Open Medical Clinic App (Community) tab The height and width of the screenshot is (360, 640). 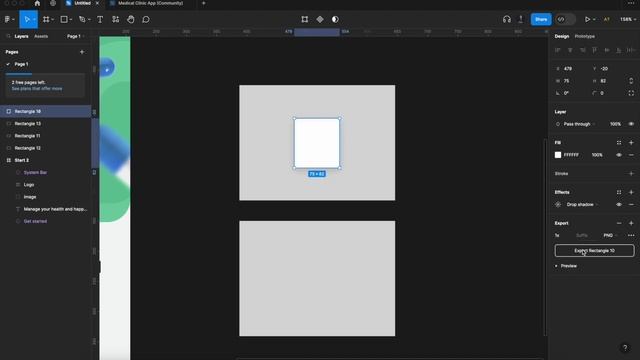click(150, 3)
